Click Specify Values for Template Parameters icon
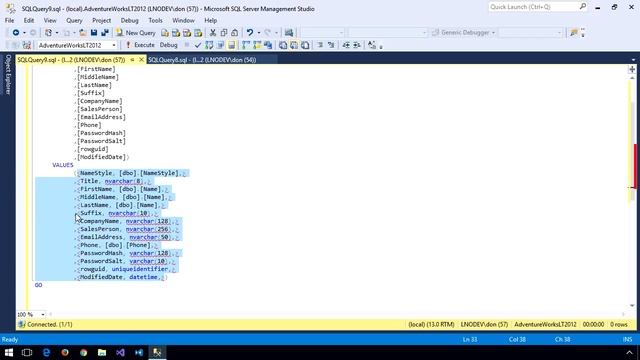The height and width of the screenshot is (360, 640). click(x=372, y=45)
